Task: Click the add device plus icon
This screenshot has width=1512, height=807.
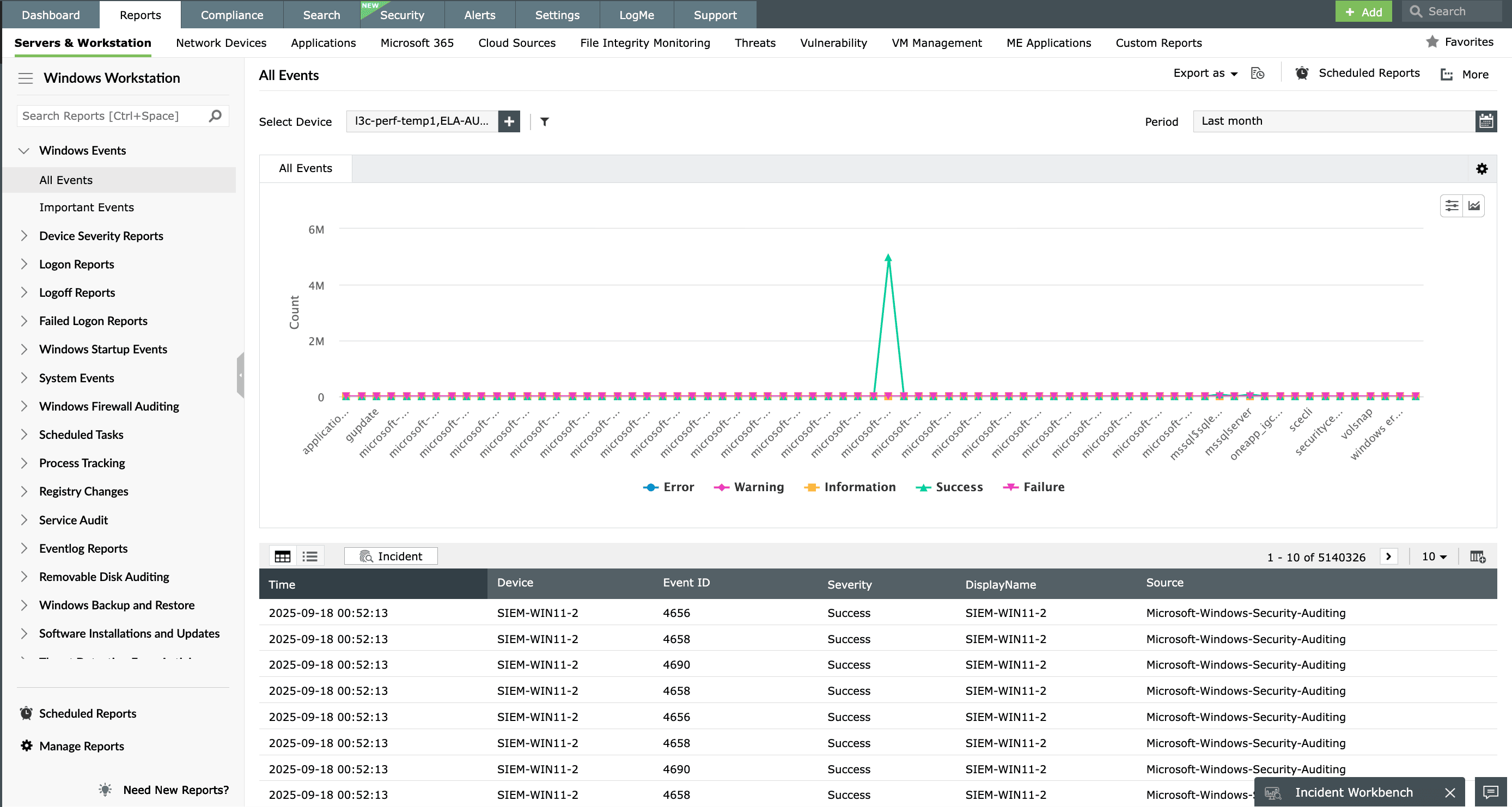Action: (509, 121)
